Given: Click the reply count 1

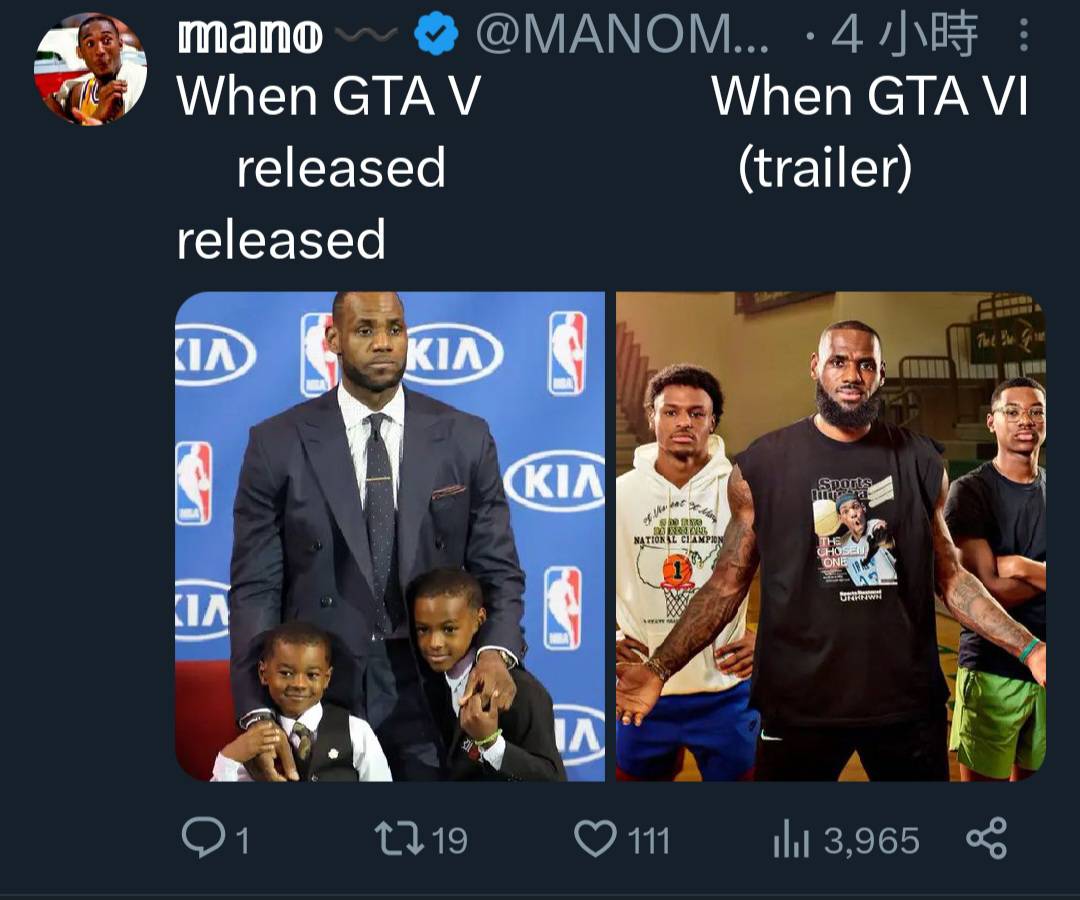Looking at the screenshot, I should click(x=242, y=841).
